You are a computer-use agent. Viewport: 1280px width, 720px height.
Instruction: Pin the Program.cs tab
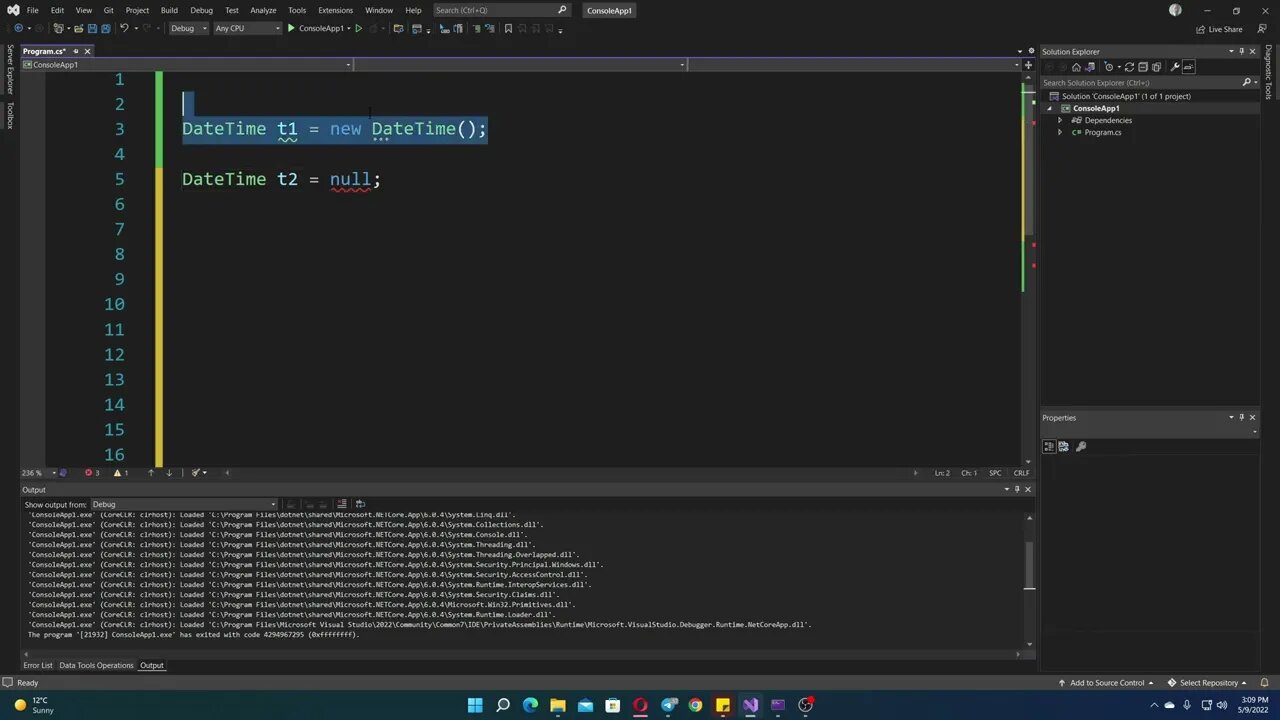click(74, 51)
